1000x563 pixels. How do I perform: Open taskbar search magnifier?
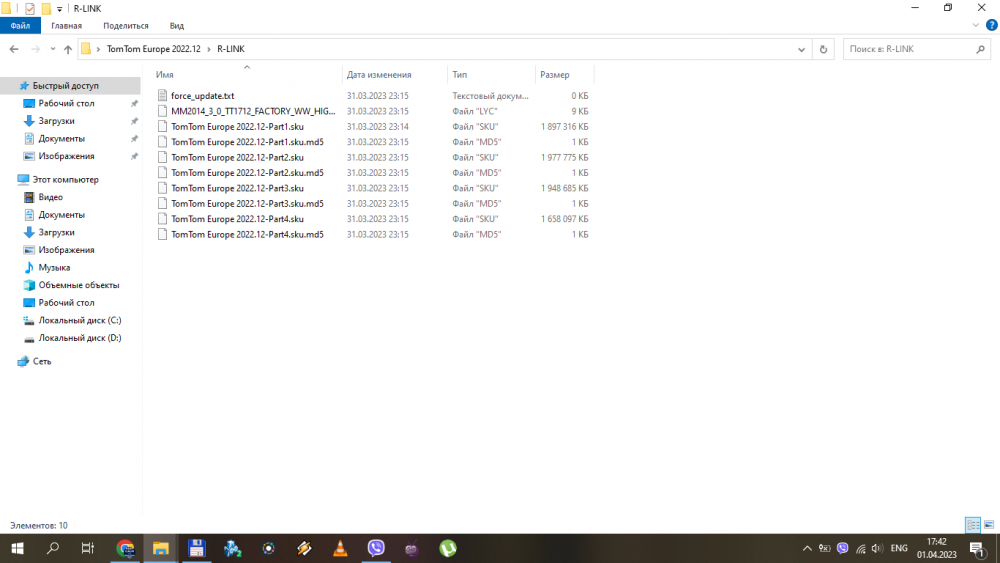click(x=53, y=548)
